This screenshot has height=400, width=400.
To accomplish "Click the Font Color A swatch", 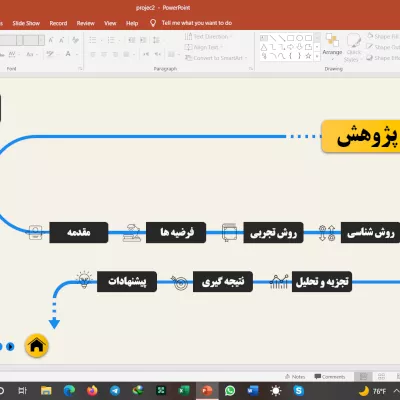I will pos(68,54).
